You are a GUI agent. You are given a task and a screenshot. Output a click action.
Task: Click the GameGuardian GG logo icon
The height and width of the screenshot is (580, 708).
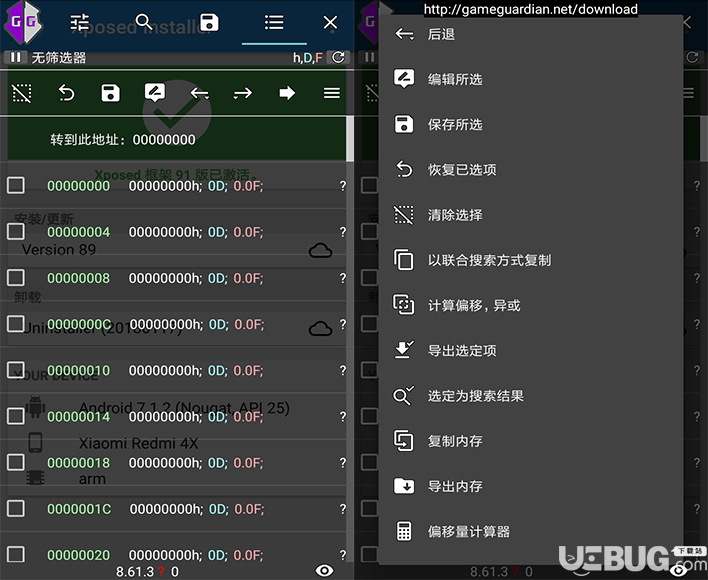pos(23,23)
